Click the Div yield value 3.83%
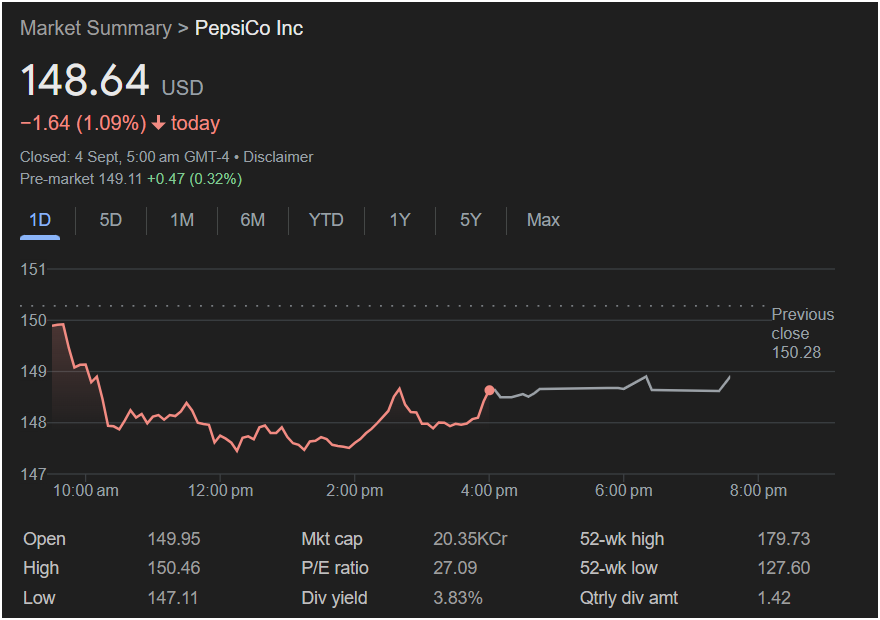 point(457,598)
